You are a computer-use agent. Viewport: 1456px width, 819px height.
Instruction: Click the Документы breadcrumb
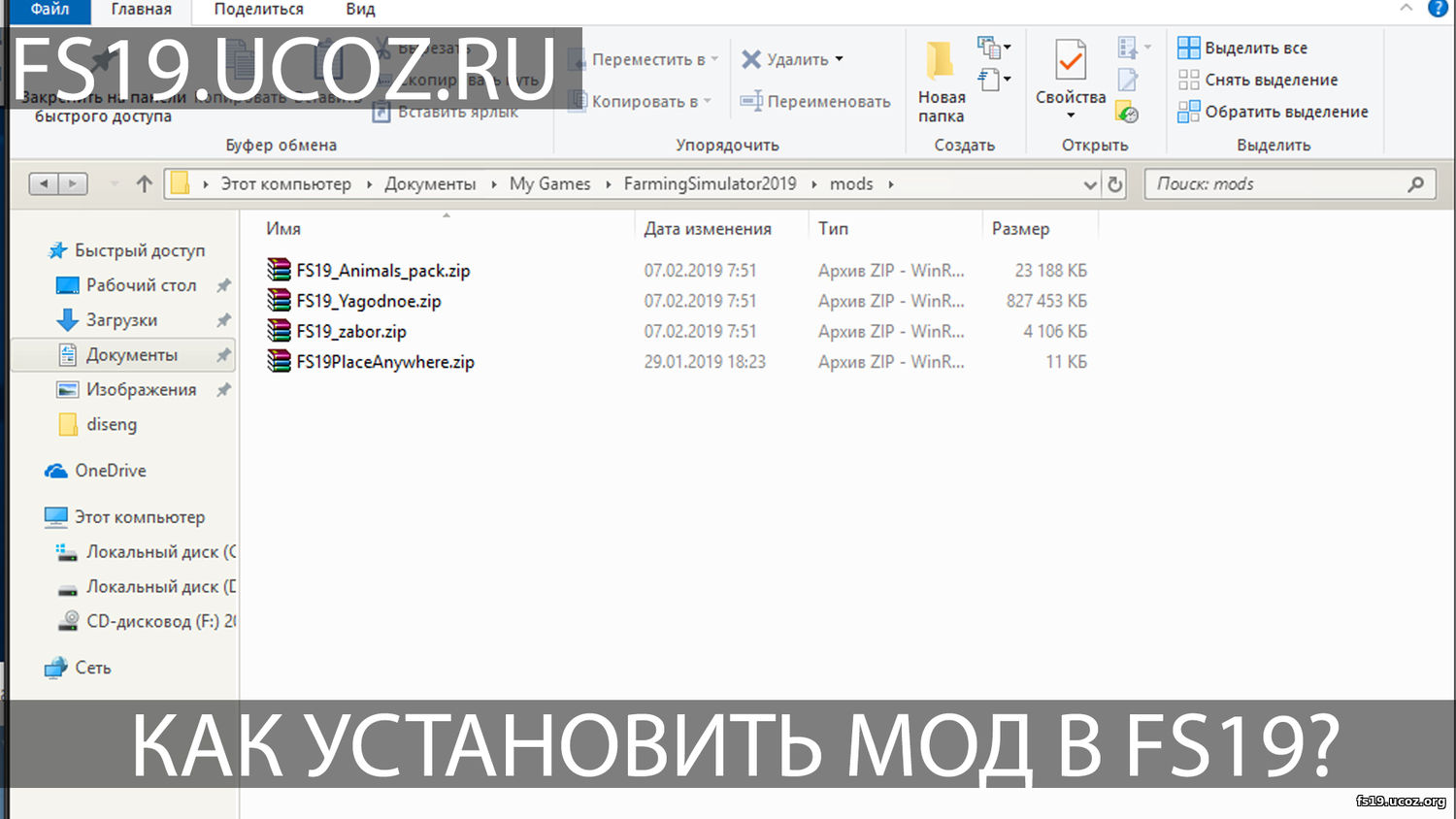coord(430,183)
